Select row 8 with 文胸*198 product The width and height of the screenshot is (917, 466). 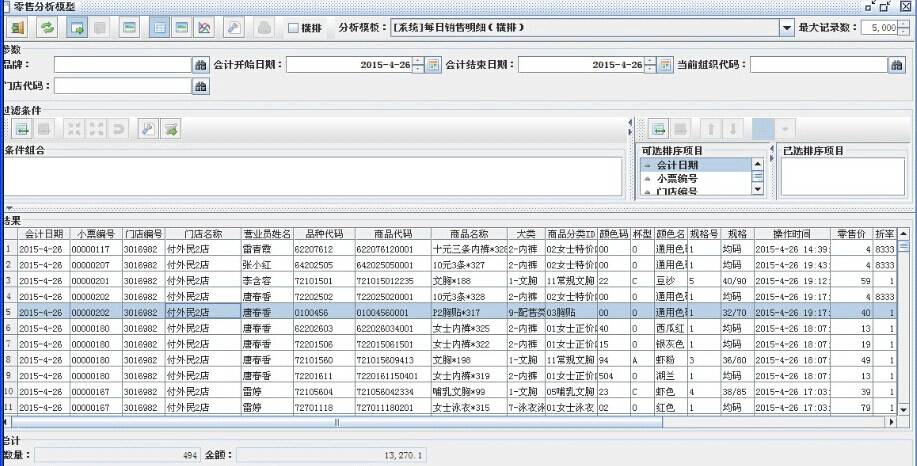pos(450,359)
